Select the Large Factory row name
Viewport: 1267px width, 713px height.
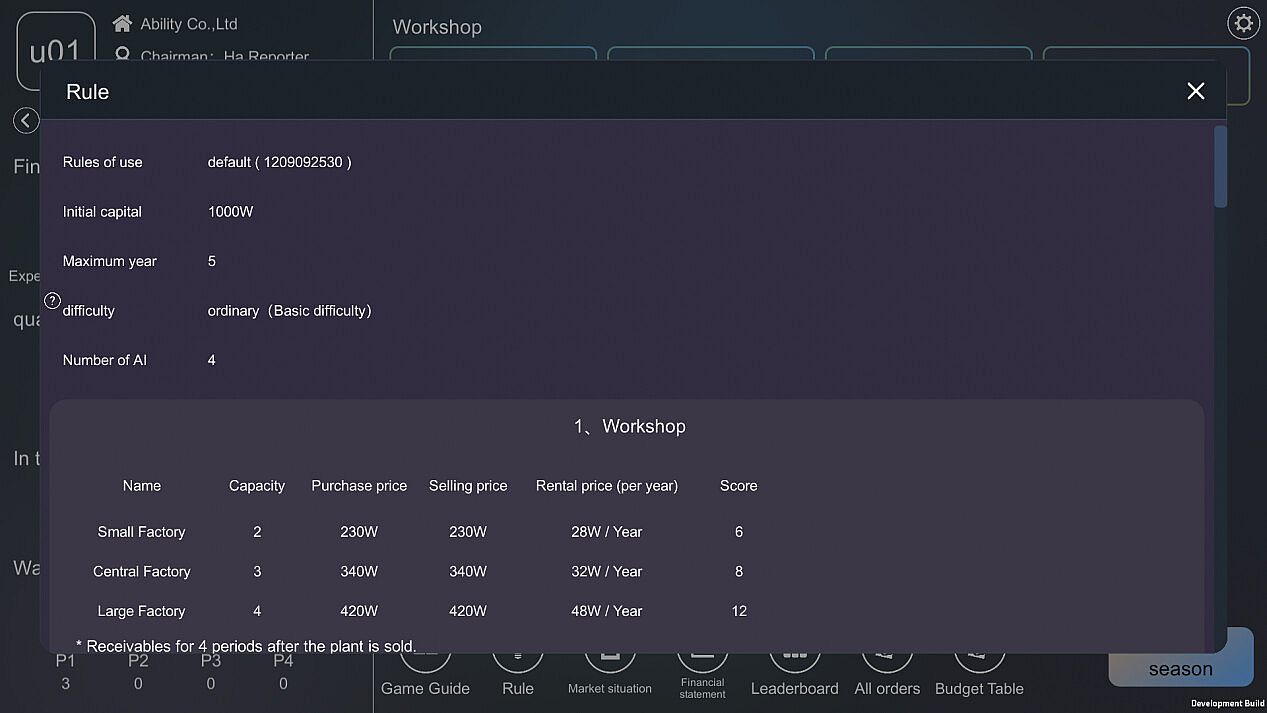141,611
